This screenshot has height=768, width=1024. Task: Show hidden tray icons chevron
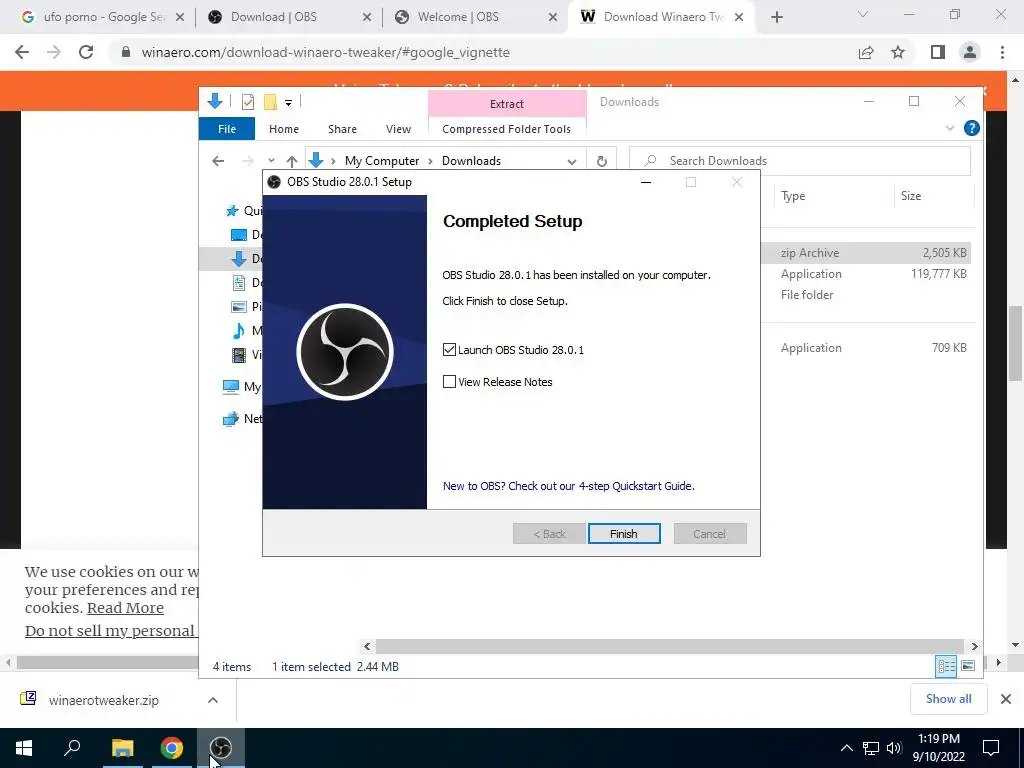[846, 748]
